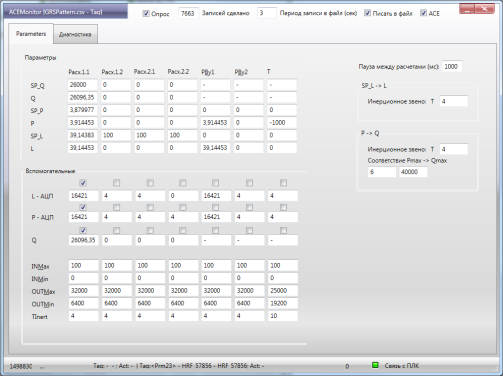Click the green Связь с ПЛК indicator
The image size is (503, 376).
click(x=375, y=365)
